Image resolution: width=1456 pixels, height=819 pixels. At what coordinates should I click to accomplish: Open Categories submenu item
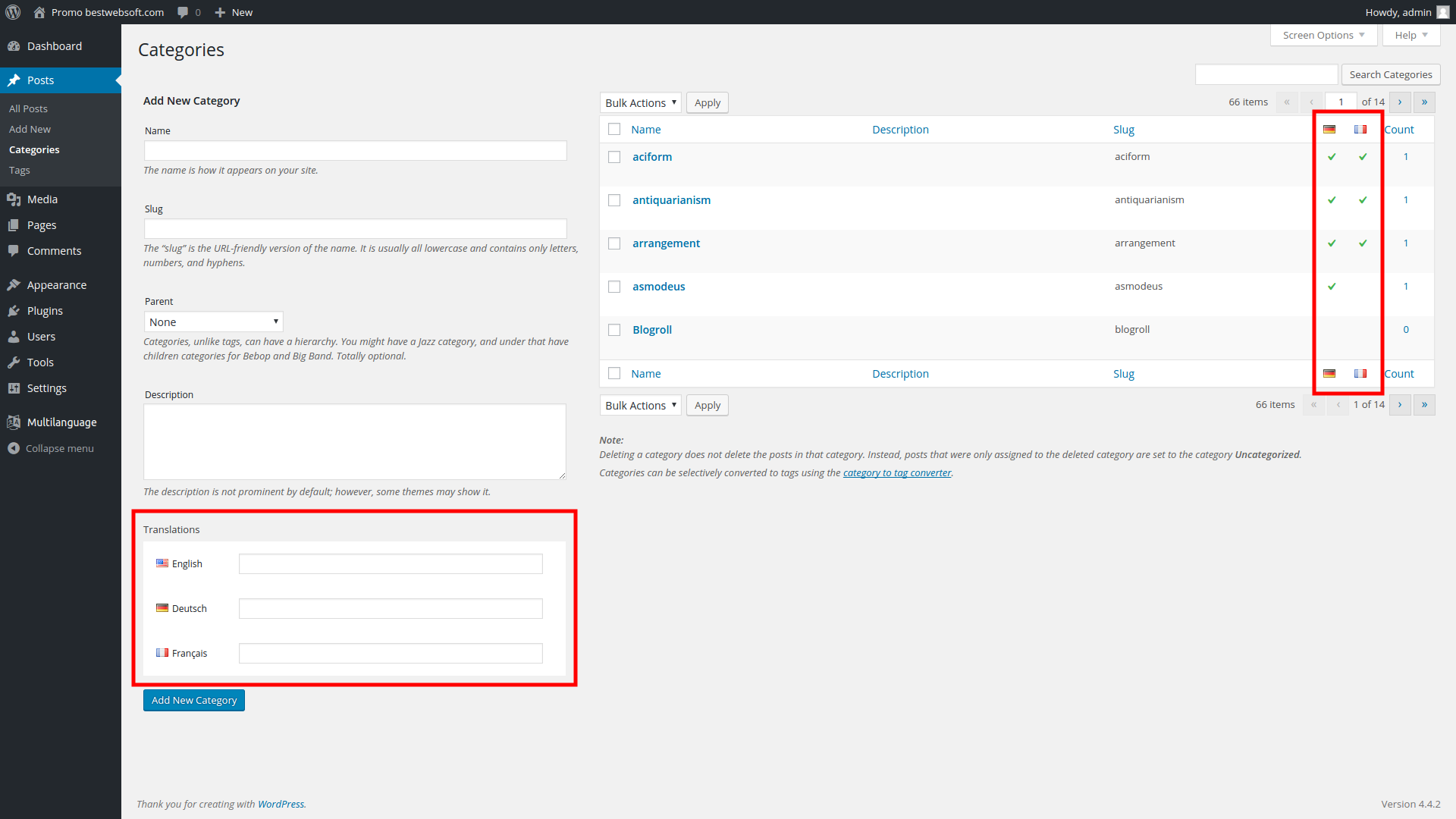click(34, 149)
